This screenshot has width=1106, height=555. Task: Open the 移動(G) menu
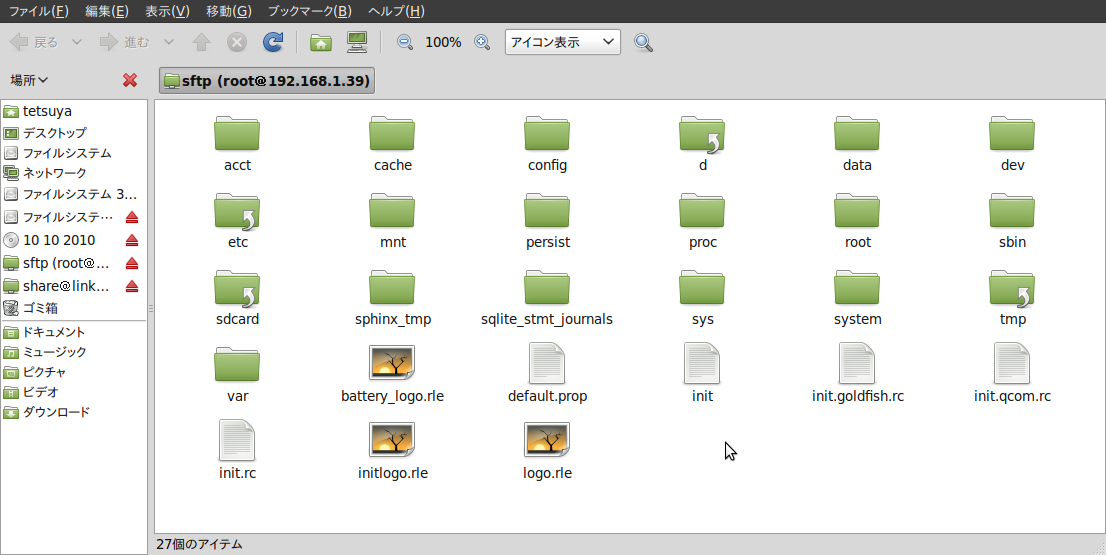(x=229, y=11)
